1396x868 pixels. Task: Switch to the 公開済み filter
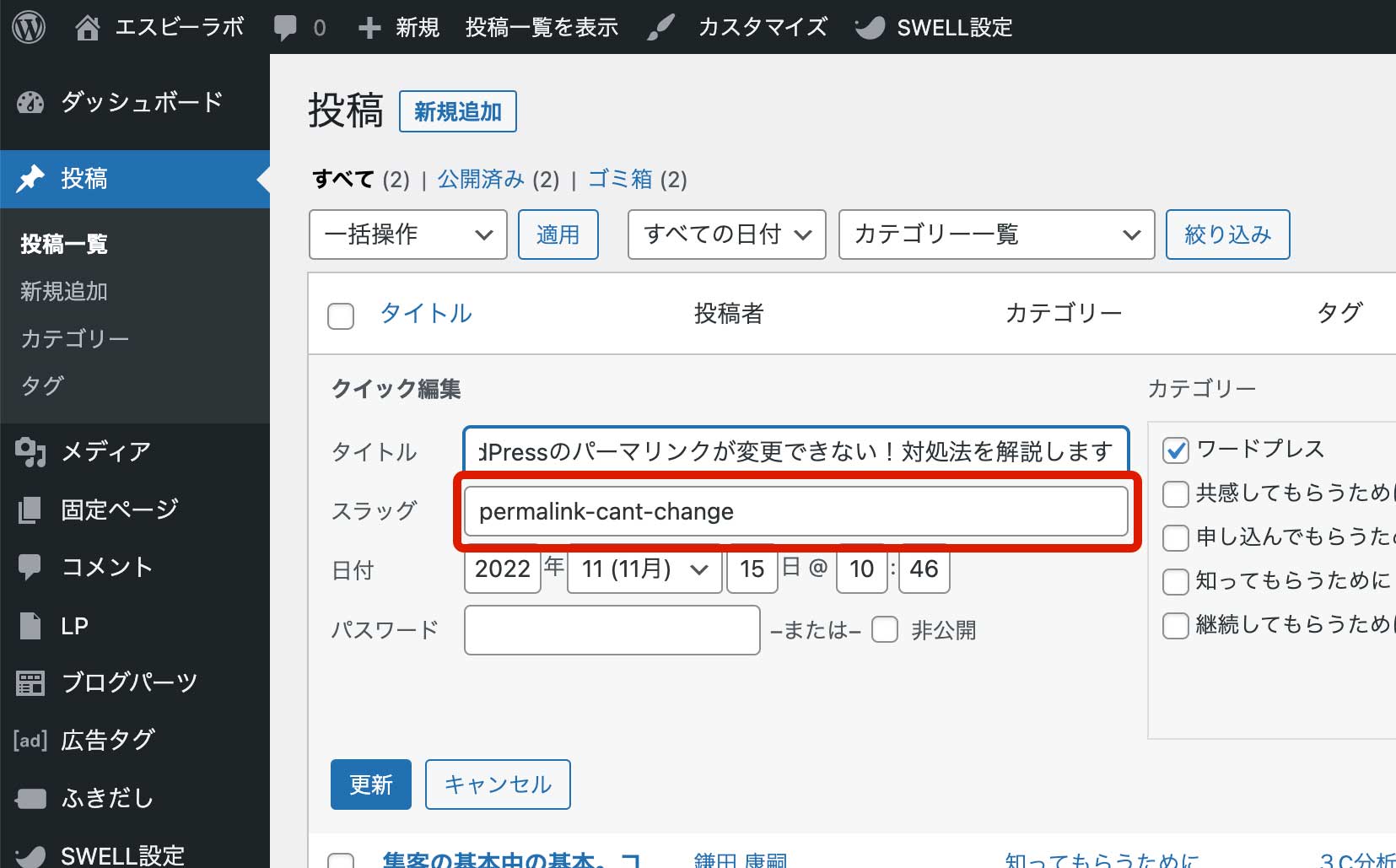(x=481, y=179)
